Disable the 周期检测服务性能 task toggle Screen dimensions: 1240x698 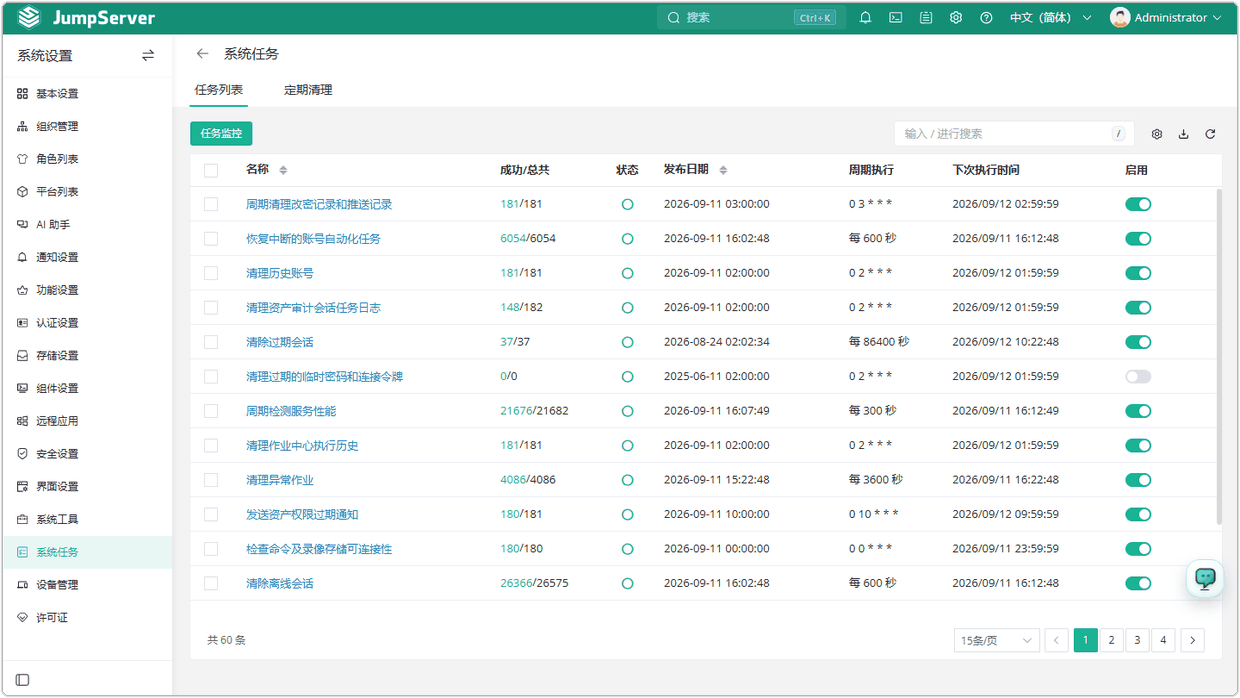point(1138,411)
